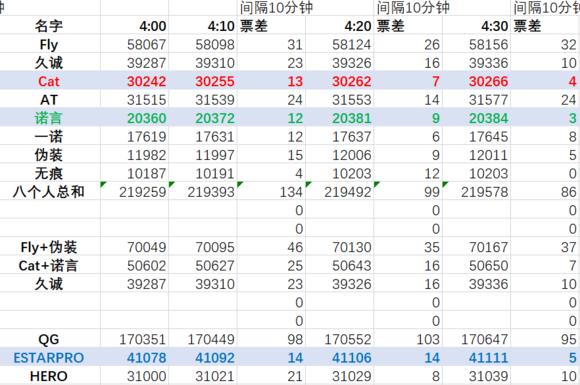Click cell with value 17645
The height and width of the screenshot is (385, 580).
(x=476, y=136)
